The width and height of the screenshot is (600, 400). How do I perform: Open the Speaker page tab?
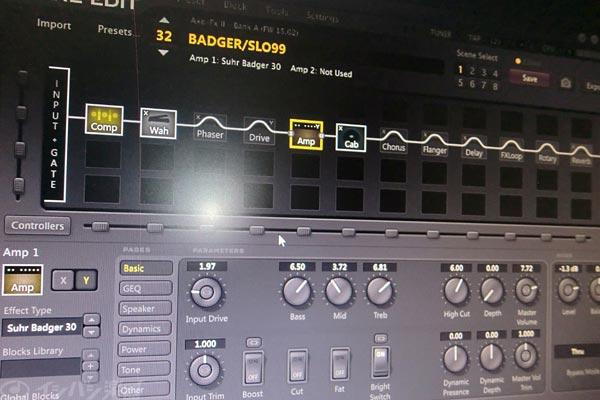145,309
